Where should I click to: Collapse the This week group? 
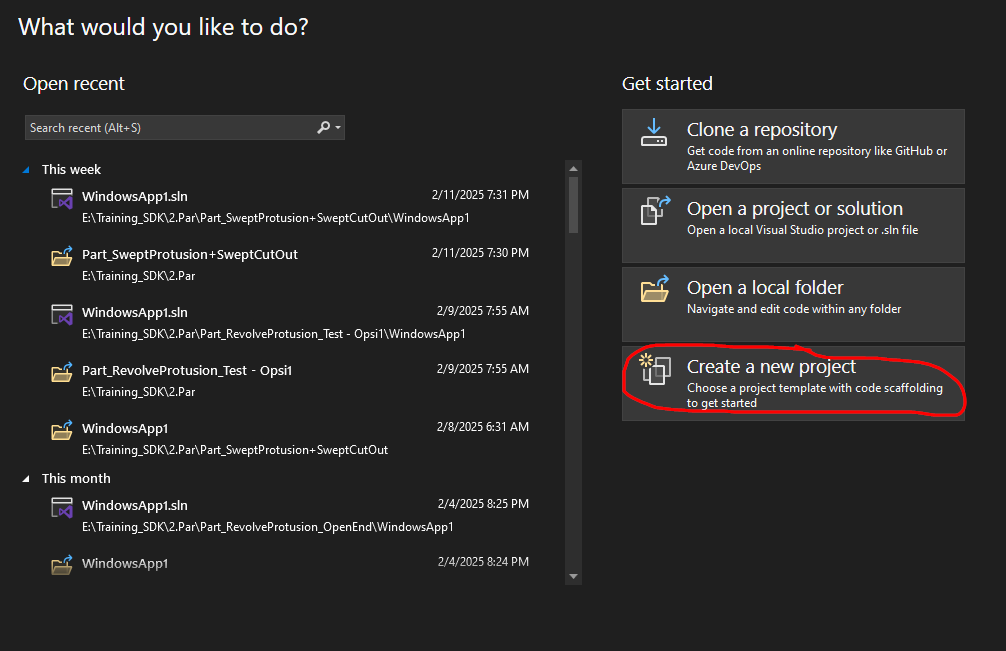[27, 170]
